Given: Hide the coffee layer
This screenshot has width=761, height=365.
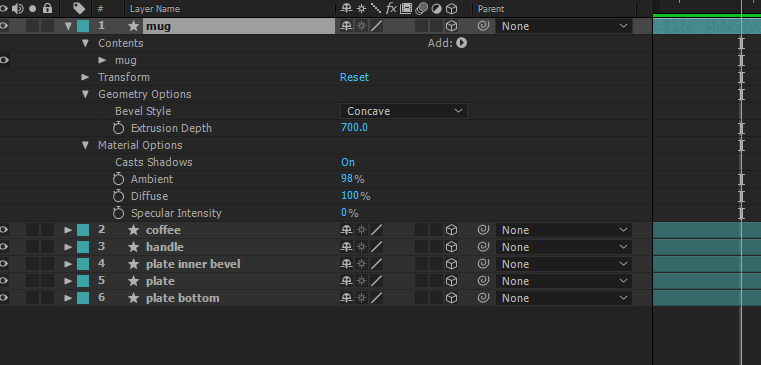Looking at the screenshot, I should click(x=4, y=230).
